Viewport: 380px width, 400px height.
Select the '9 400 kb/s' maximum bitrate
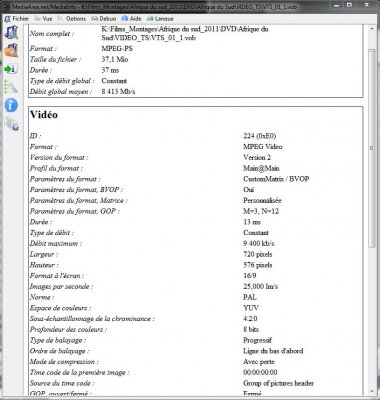click(x=259, y=243)
